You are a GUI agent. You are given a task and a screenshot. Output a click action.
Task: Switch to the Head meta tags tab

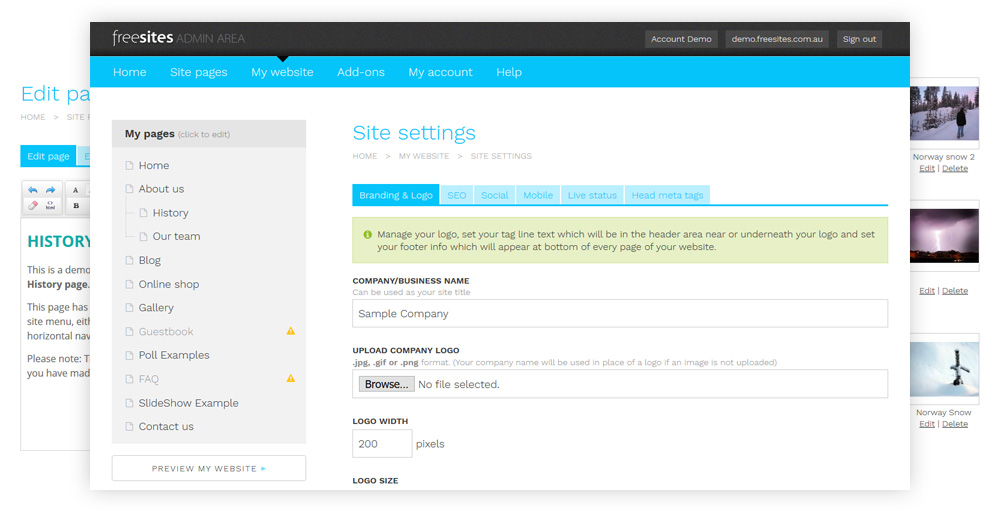(667, 195)
